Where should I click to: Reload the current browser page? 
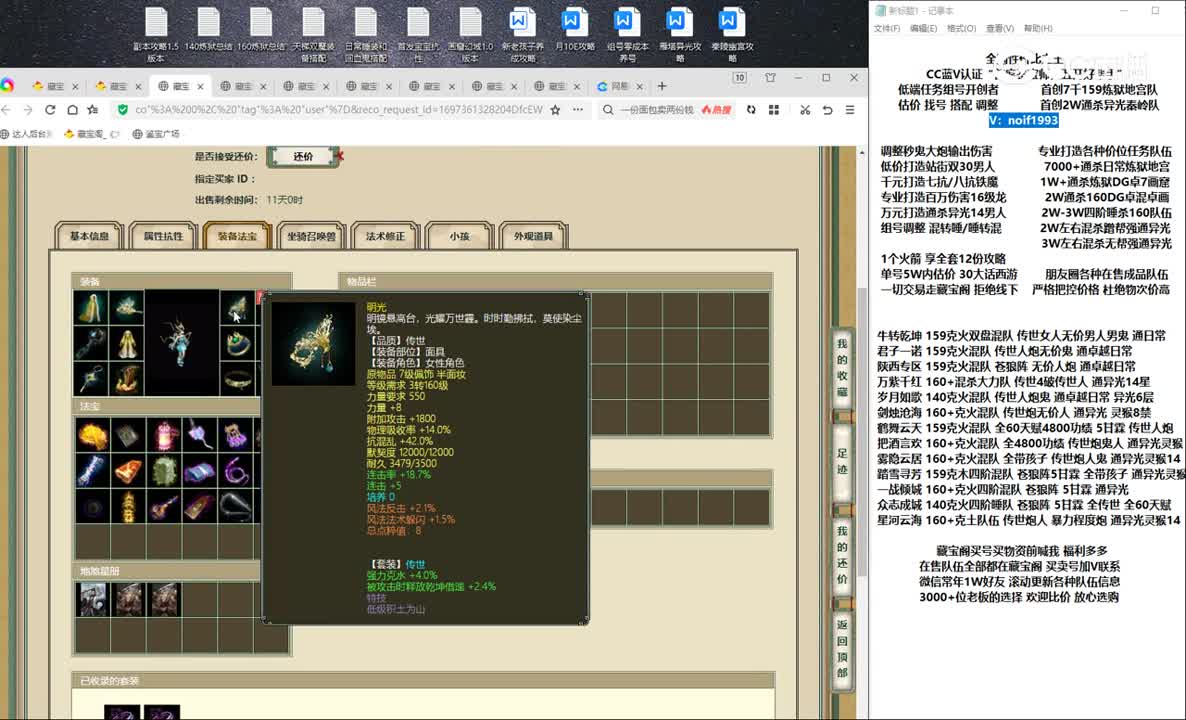(50, 110)
